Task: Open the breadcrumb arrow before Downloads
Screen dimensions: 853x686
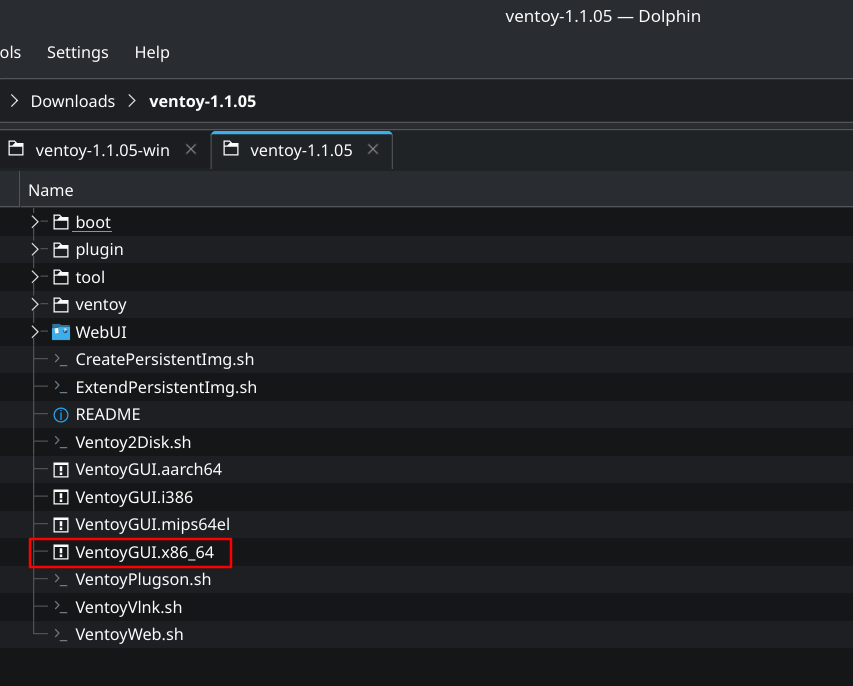Action: 15,101
